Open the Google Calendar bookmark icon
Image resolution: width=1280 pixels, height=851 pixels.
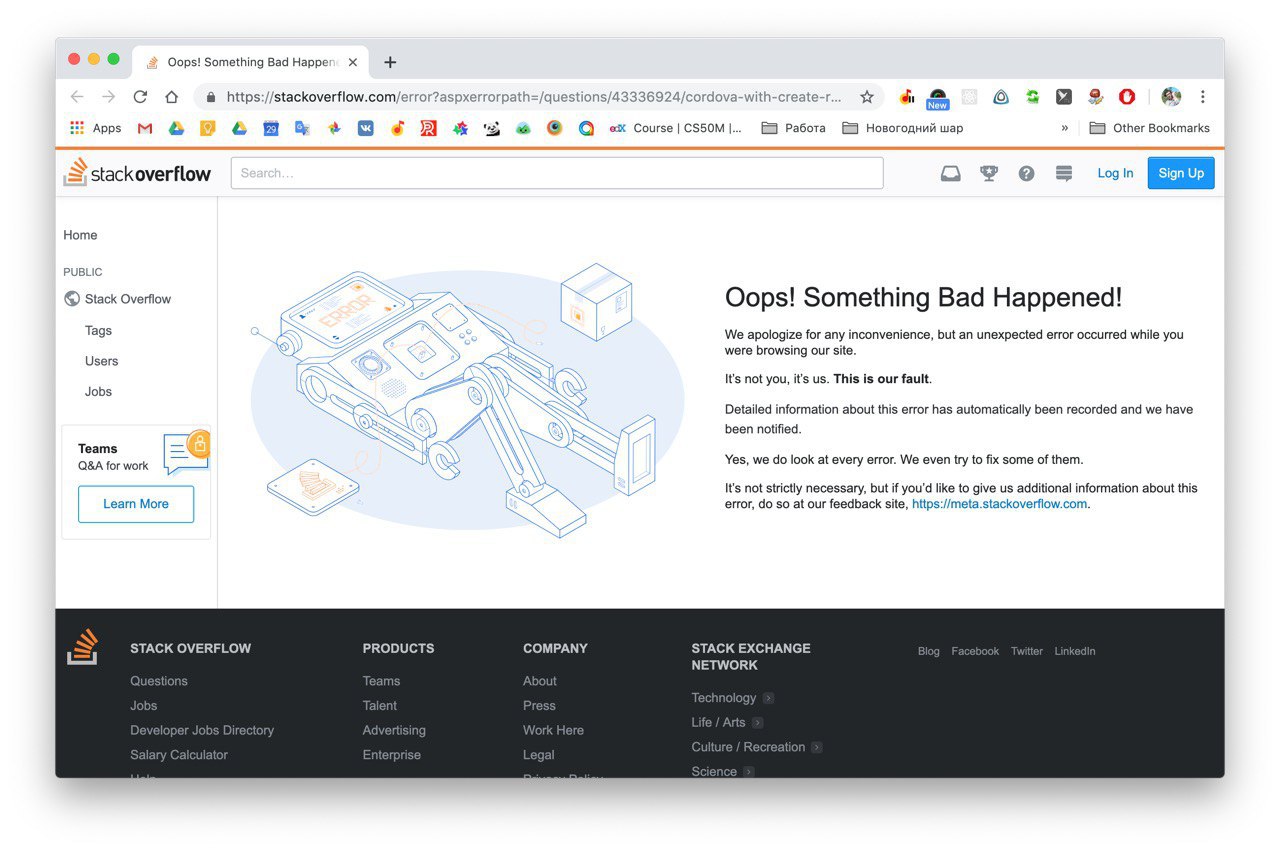(271, 128)
